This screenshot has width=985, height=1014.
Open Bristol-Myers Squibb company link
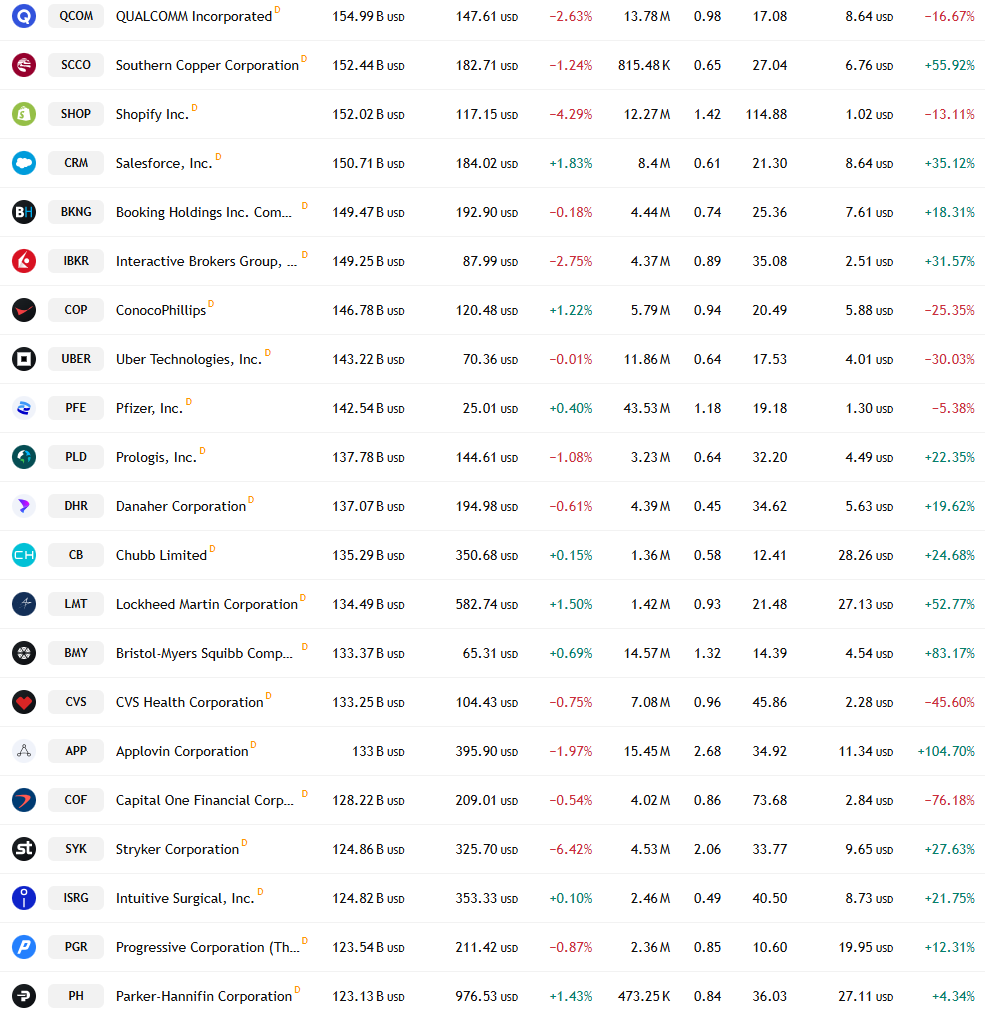tap(204, 653)
